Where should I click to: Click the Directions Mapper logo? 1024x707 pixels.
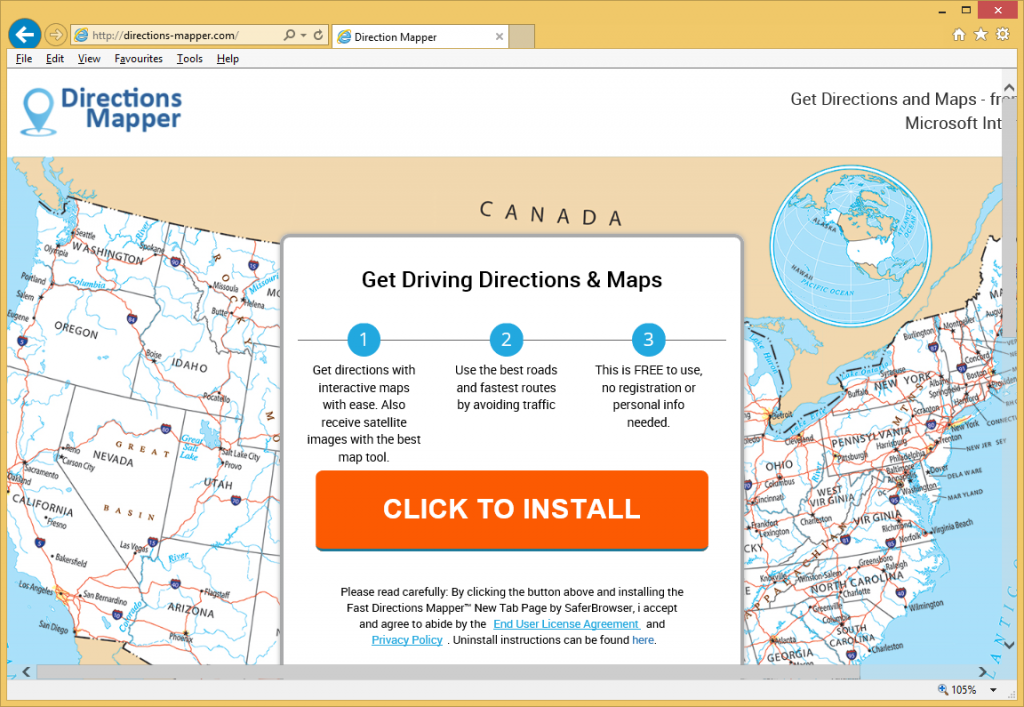[x=103, y=110]
